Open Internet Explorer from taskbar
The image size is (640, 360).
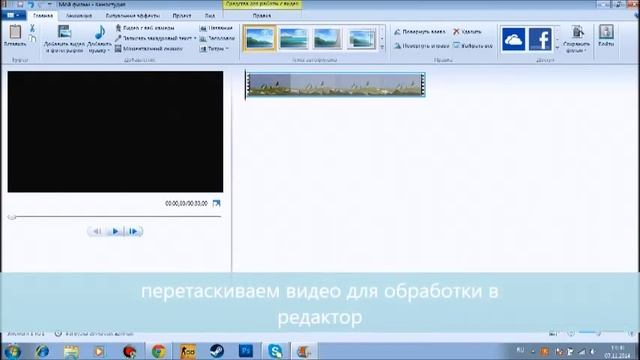tap(42, 351)
